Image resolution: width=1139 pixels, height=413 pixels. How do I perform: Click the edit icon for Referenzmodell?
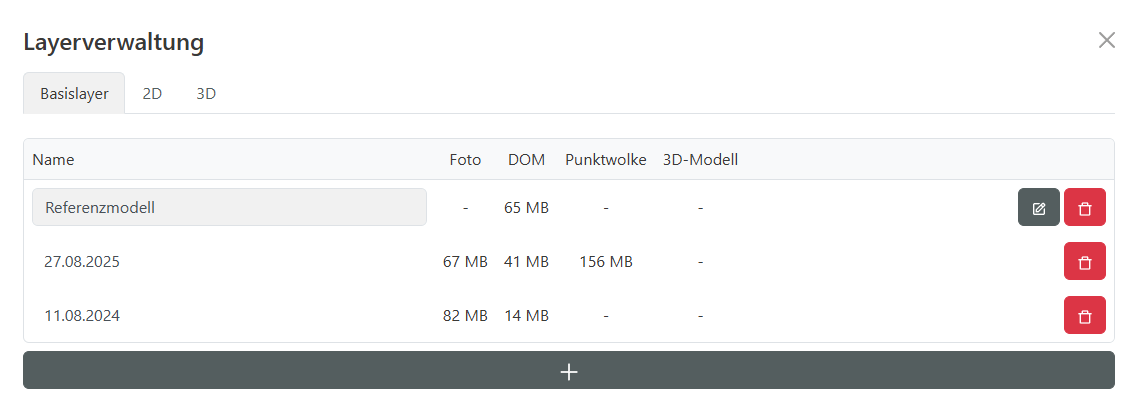tap(1039, 208)
